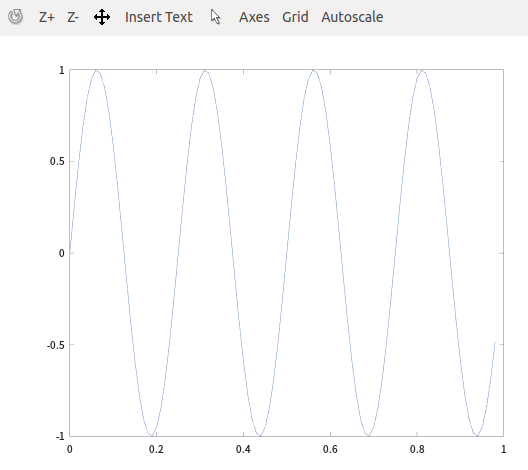Viewport: 528px width, 470px height.
Task: Click the 0.6 x-axis tick label
Action: (330, 449)
